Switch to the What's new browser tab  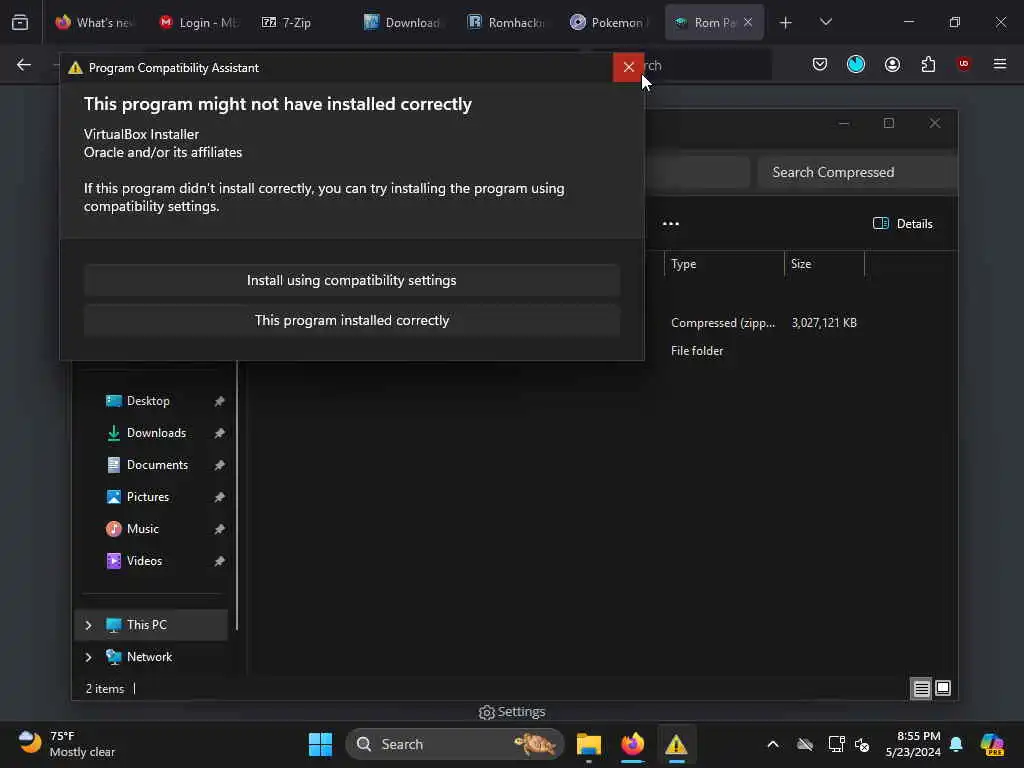(x=93, y=23)
